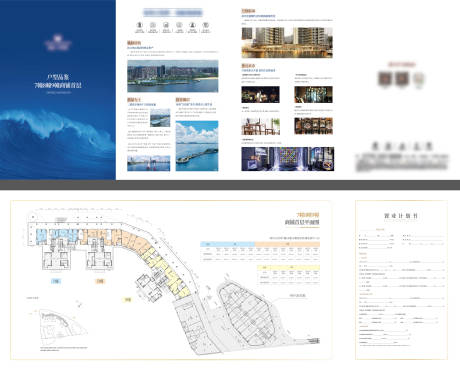Select the colorful mosaic wall panorama photo
The width and height of the screenshot is (460, 370).
point(288,159)
